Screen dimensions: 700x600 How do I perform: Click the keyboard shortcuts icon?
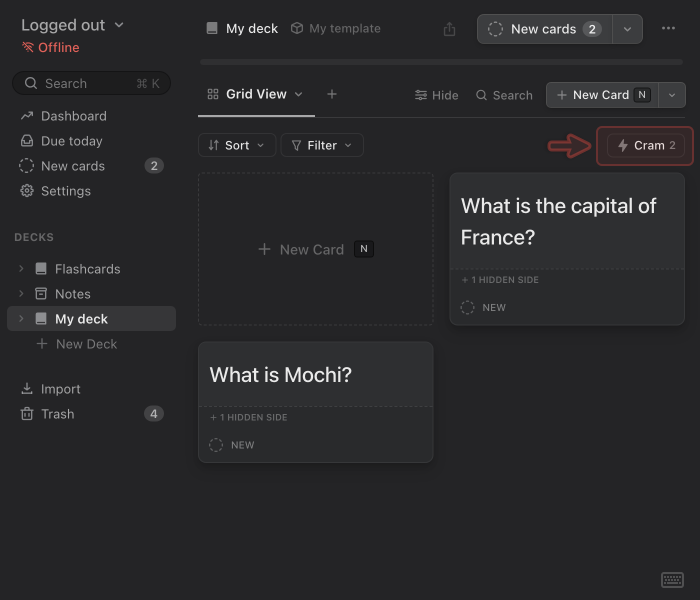click(x=672, y=580)
